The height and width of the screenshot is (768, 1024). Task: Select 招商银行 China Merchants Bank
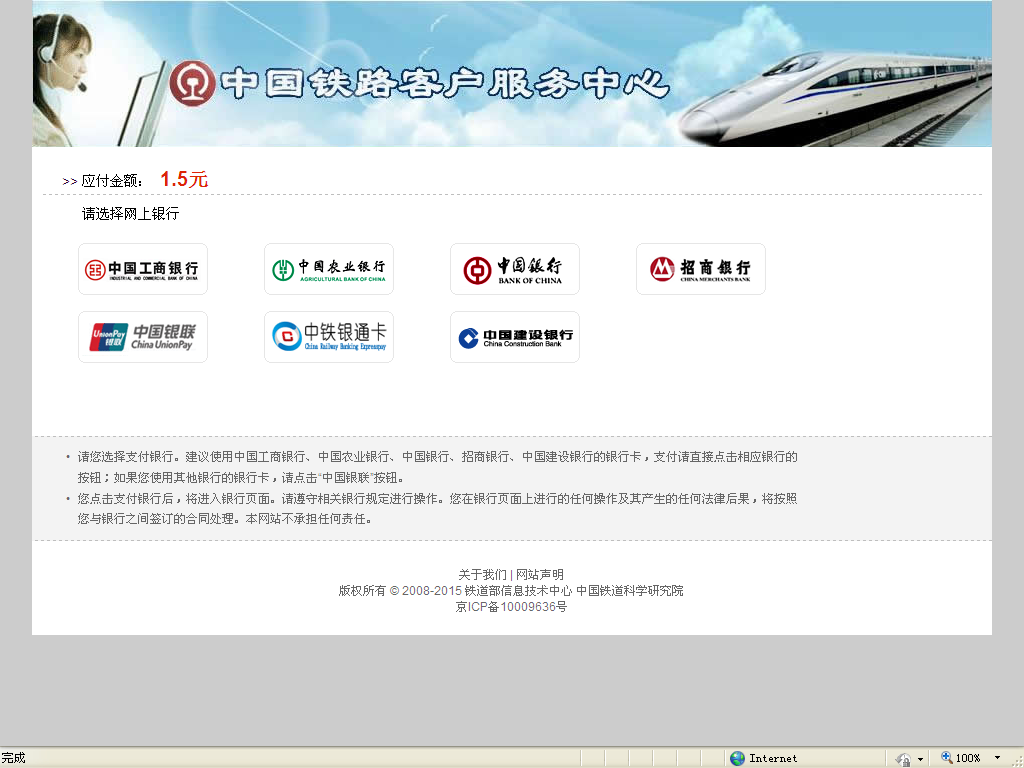coord(701,269)
